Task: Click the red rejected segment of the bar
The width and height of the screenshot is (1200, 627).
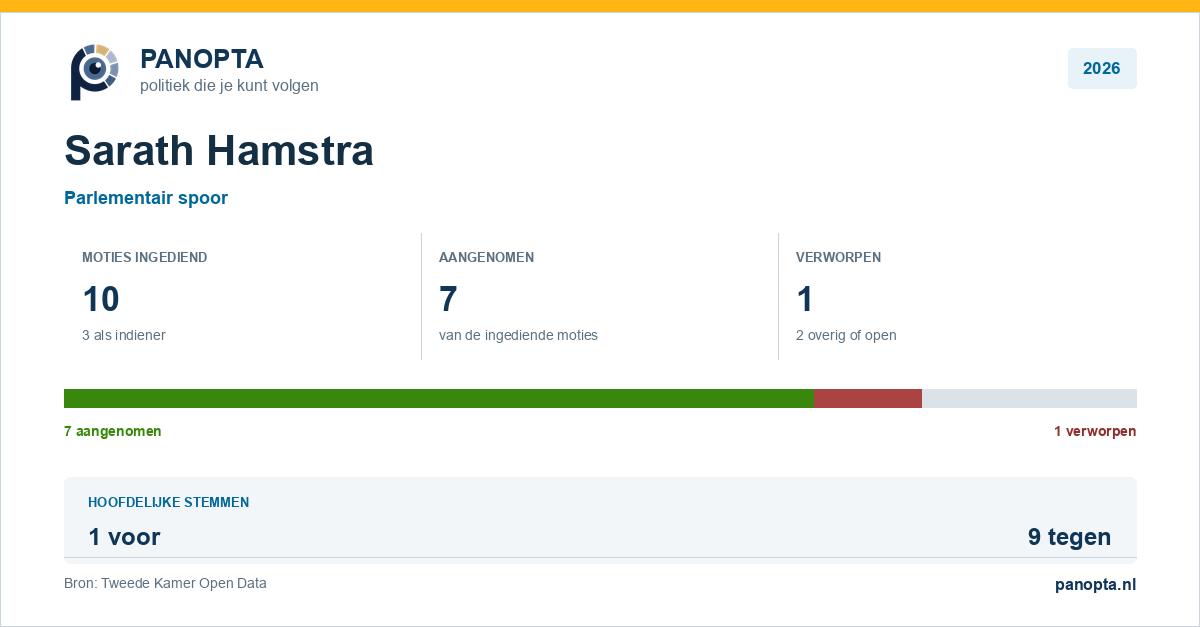Action: 868,398
